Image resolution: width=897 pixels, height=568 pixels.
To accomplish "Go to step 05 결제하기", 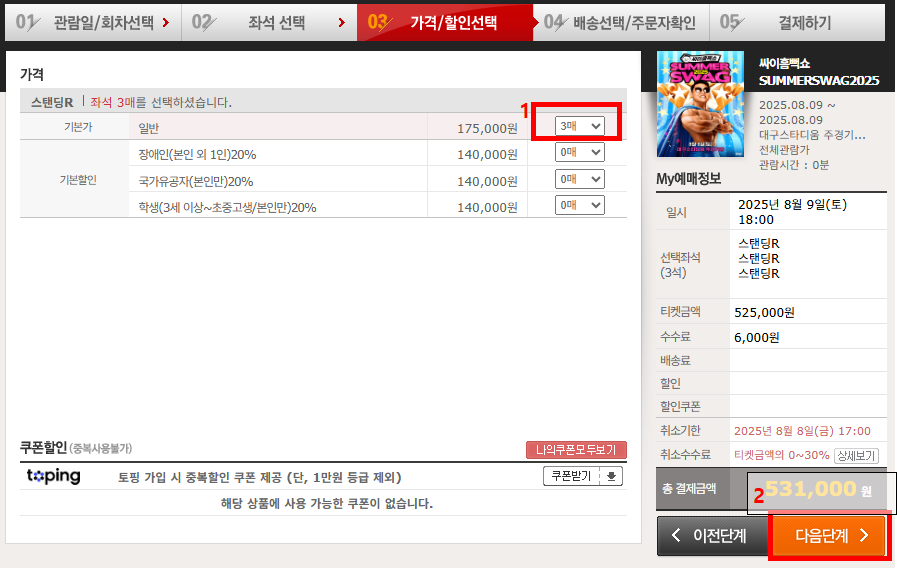I will 797,23.
